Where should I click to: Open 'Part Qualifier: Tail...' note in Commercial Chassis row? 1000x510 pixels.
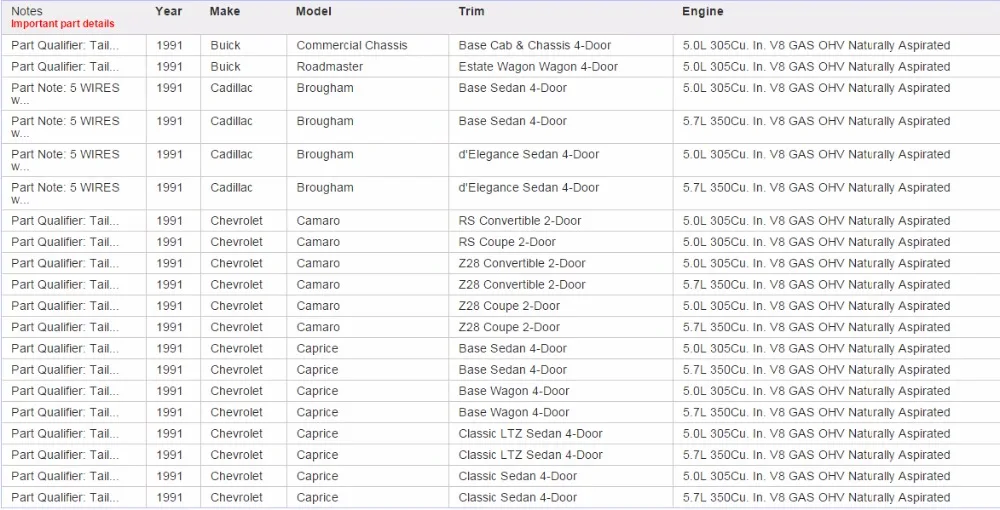(64, 45)
